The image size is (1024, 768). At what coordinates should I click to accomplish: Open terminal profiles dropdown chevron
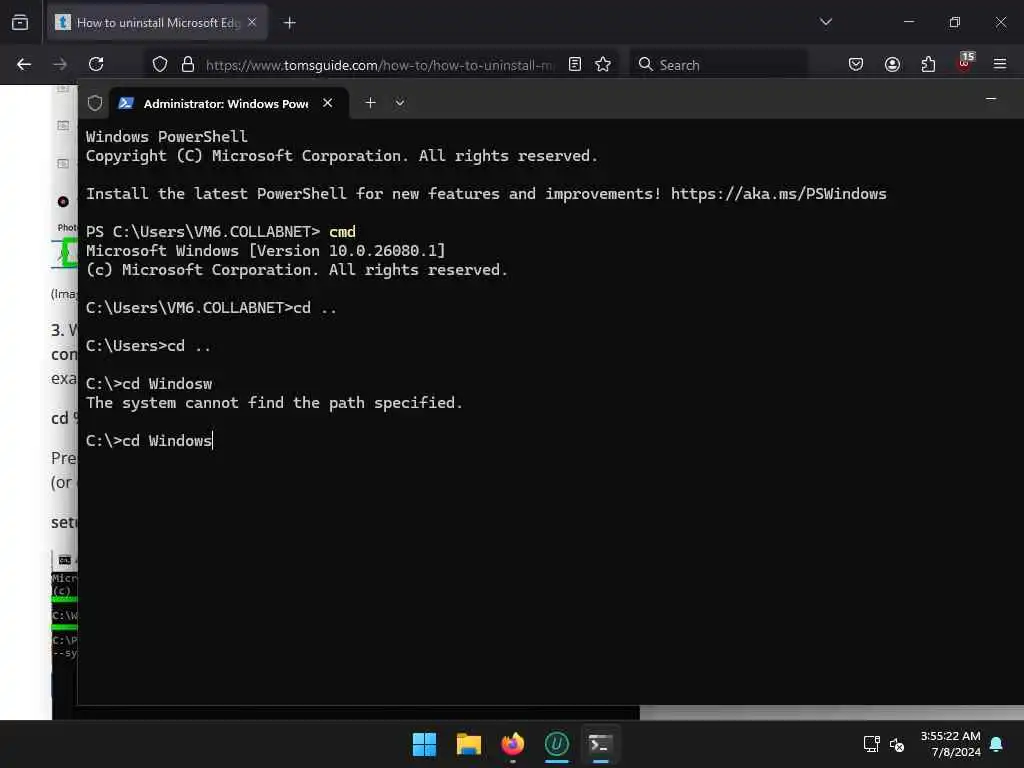pos(400,103)
